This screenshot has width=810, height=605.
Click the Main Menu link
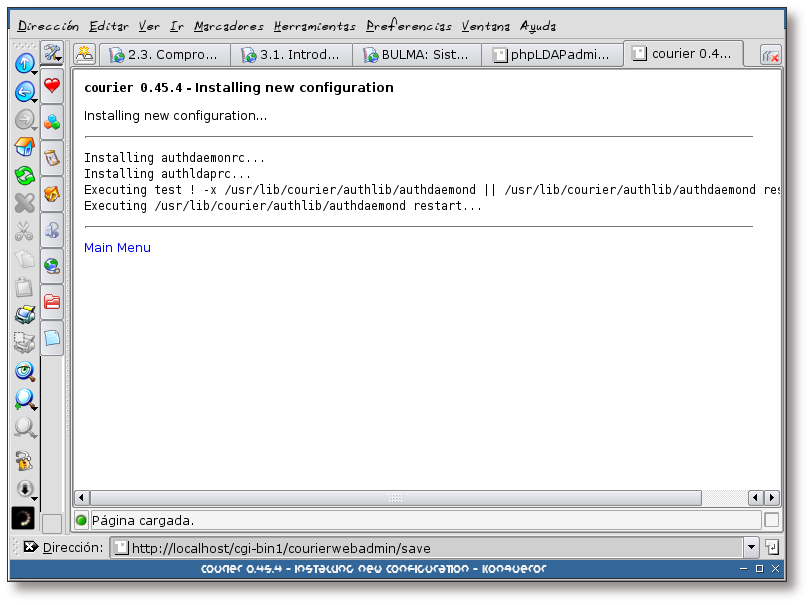117,247
